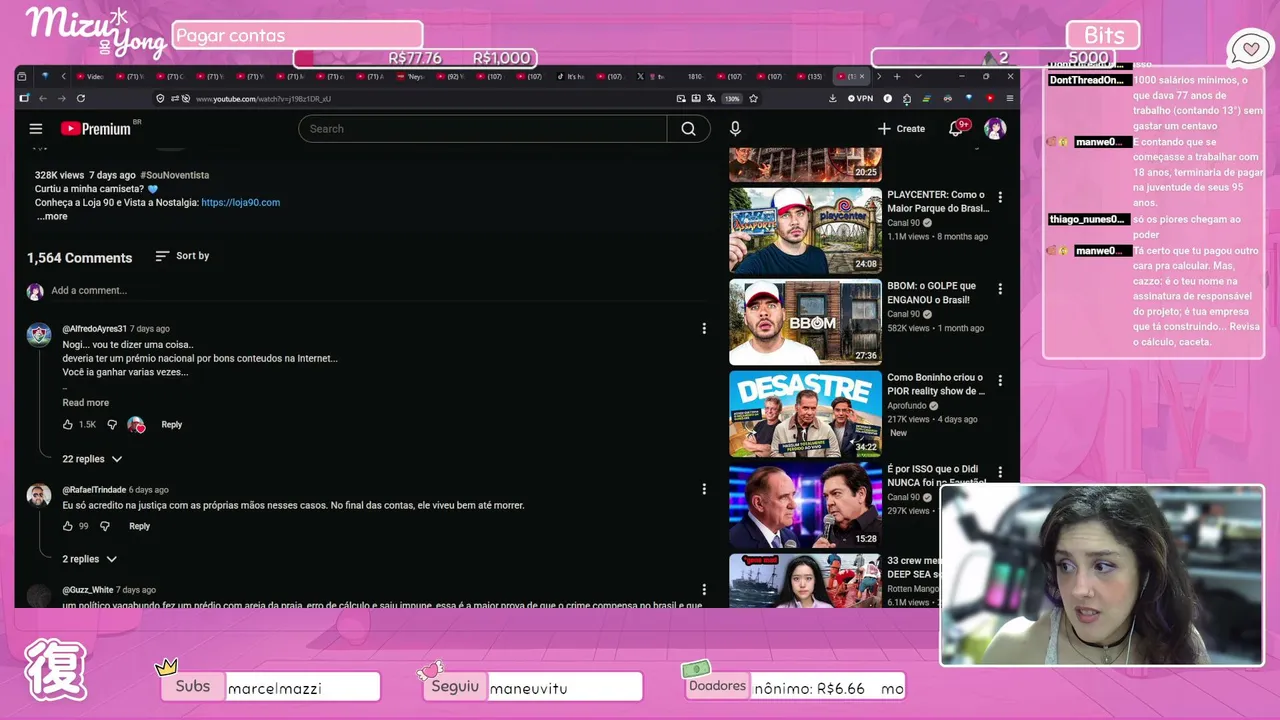Open @Guzz_White channel name
This screenshot has height=720, width=1280.
point(87,590)
